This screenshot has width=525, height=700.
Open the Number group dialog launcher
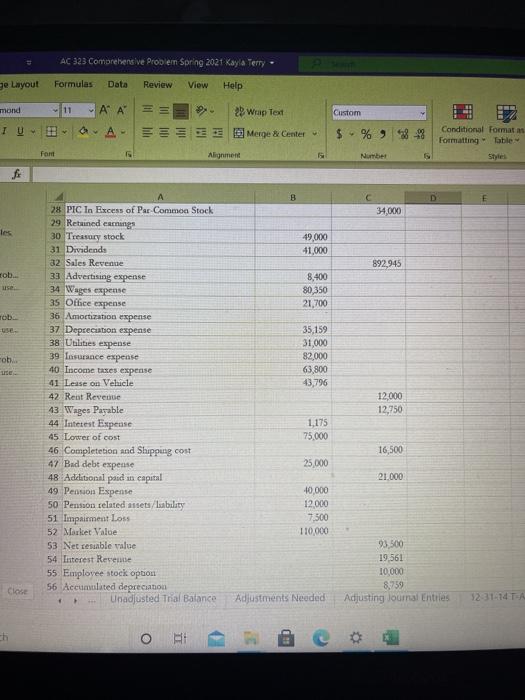coord(427,156)
